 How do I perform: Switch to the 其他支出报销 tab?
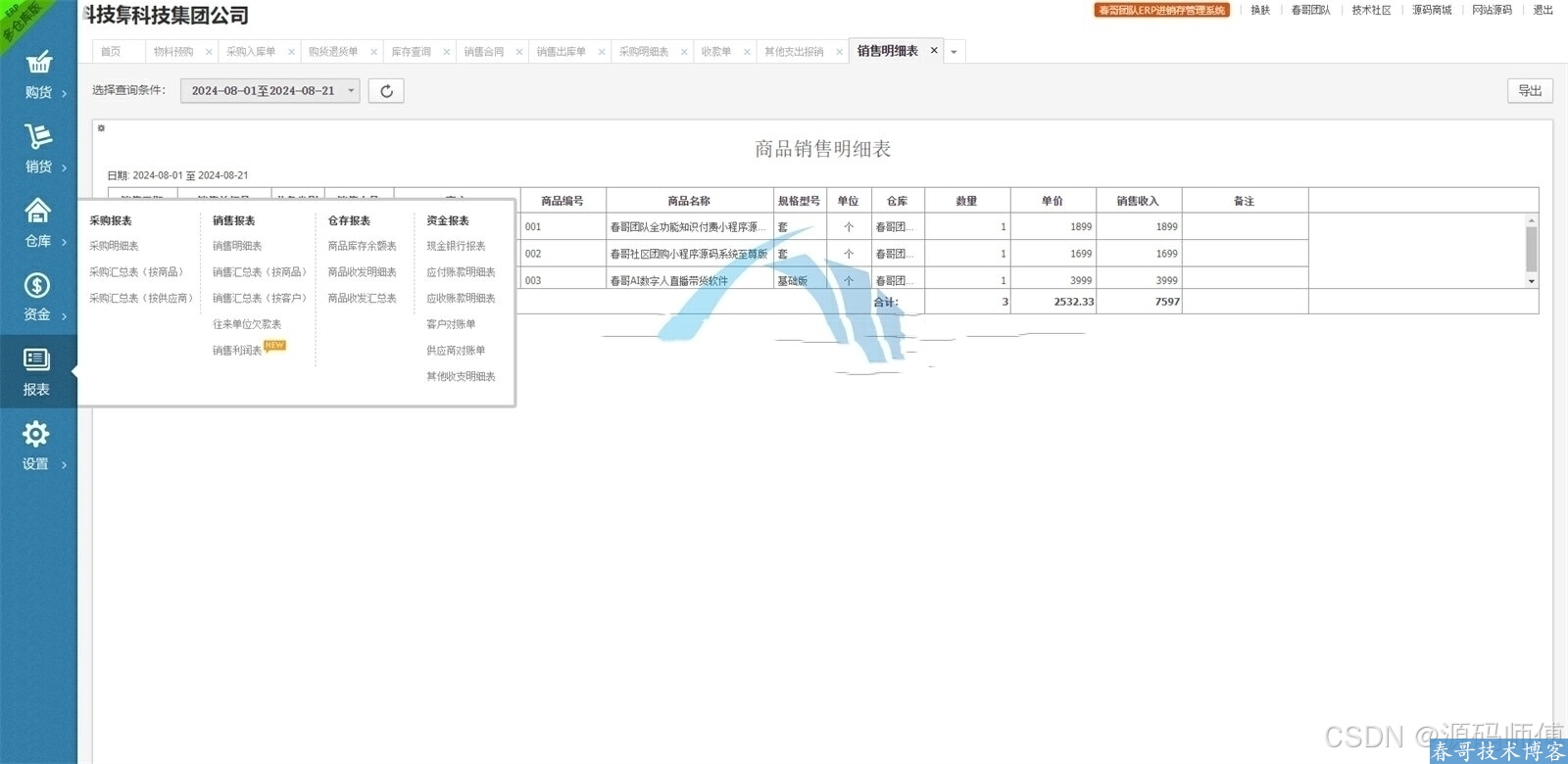tap(794, 52)
